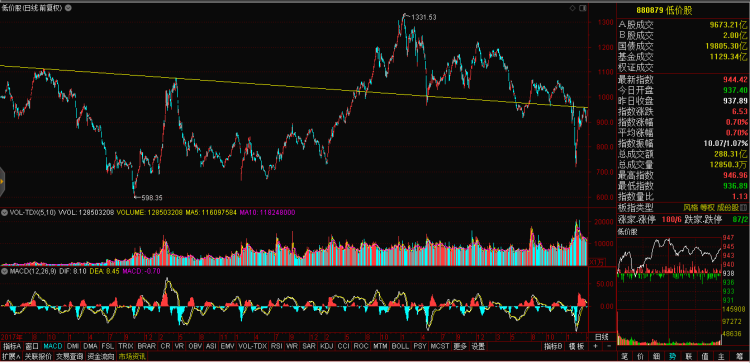Screen dimensions: 750x363
Task: Activate the ROC indicator
Action: coord(361,346)
